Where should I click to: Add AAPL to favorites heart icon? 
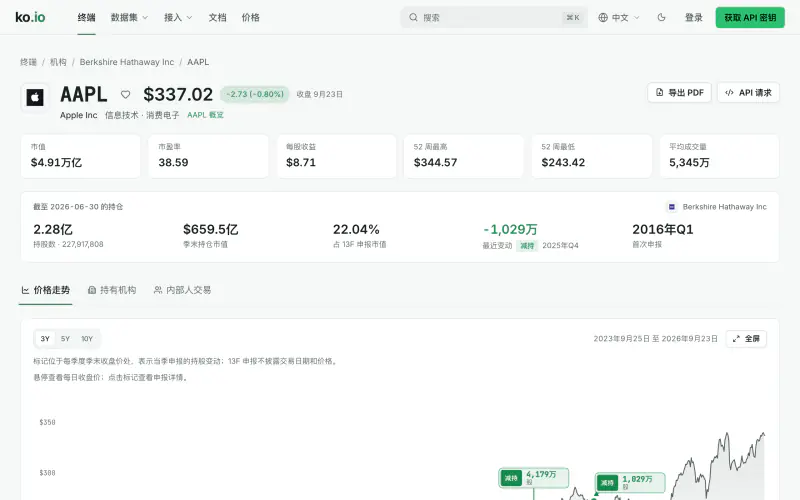(x=126, y=94)
